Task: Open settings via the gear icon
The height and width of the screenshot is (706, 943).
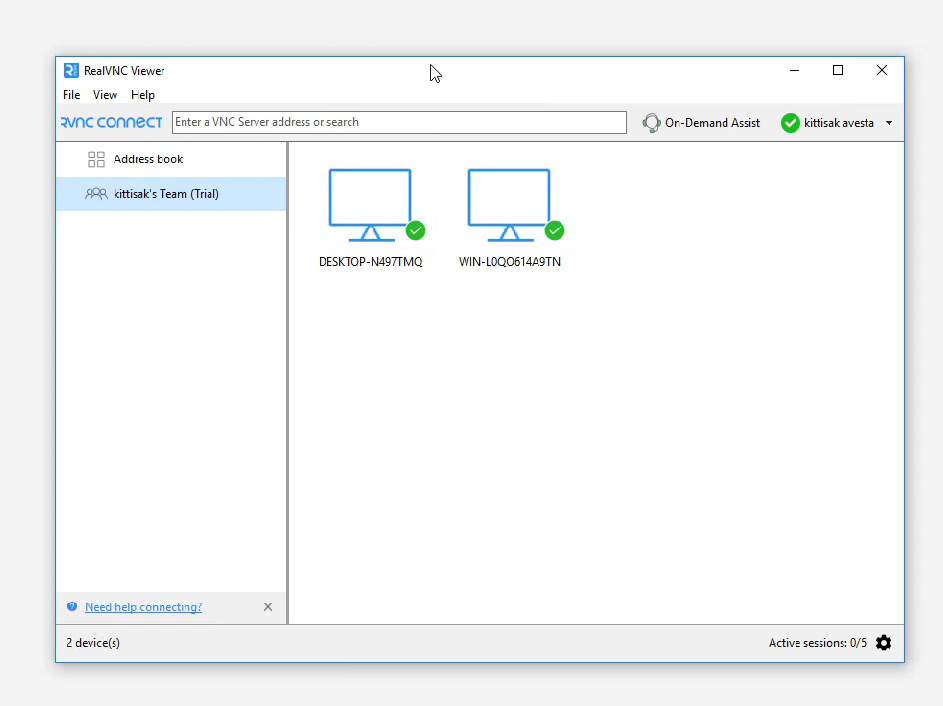Action: (x=883, y=643)
